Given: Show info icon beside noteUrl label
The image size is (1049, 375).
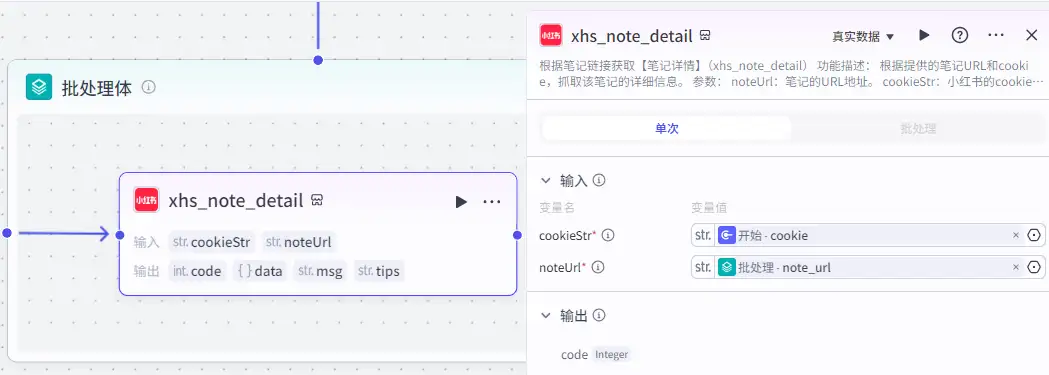Looking at the screenshot, I should 598,267.
